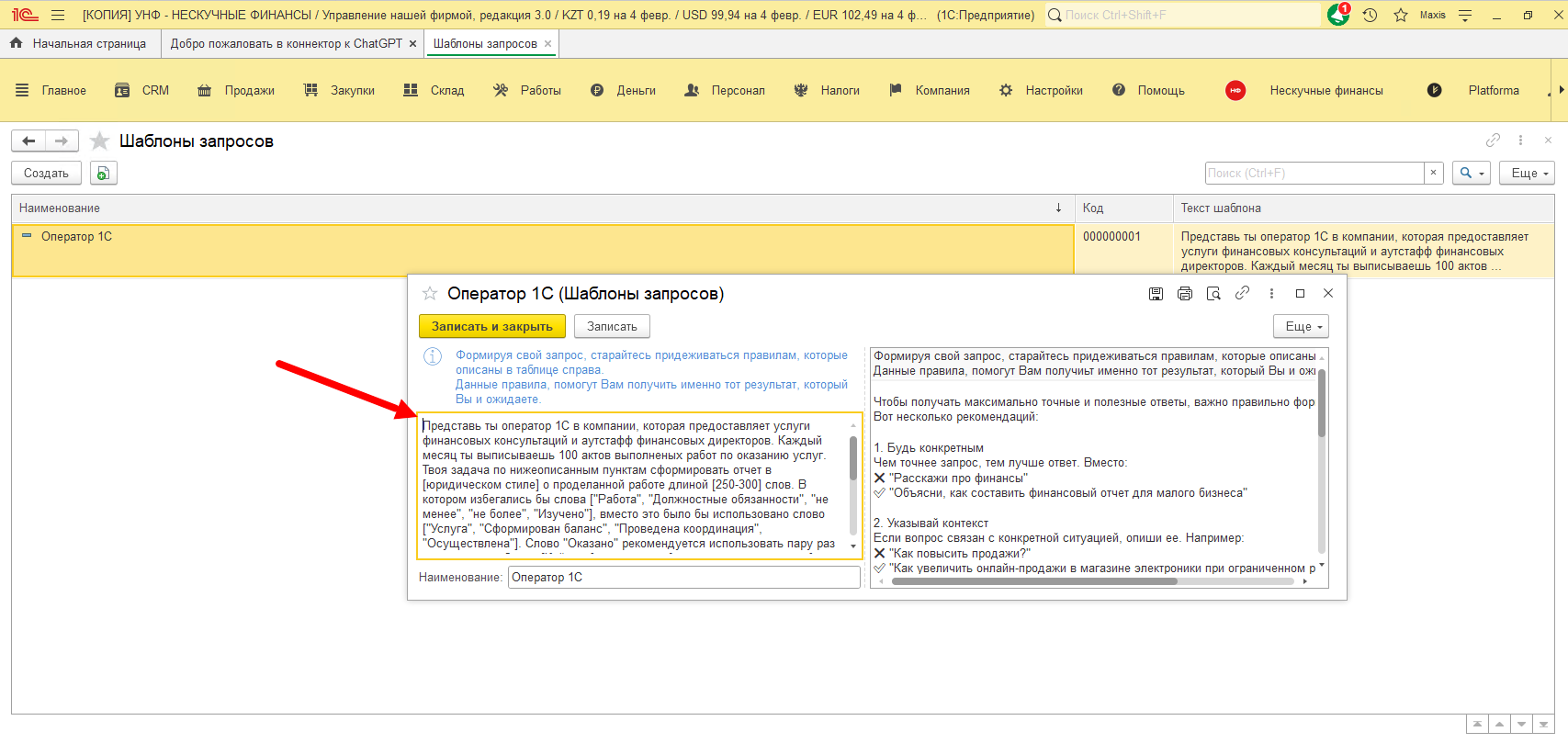Click the copy-create icon next to Создать
The height and width of the screenshot is (743, 1568).
click(103, 173)
